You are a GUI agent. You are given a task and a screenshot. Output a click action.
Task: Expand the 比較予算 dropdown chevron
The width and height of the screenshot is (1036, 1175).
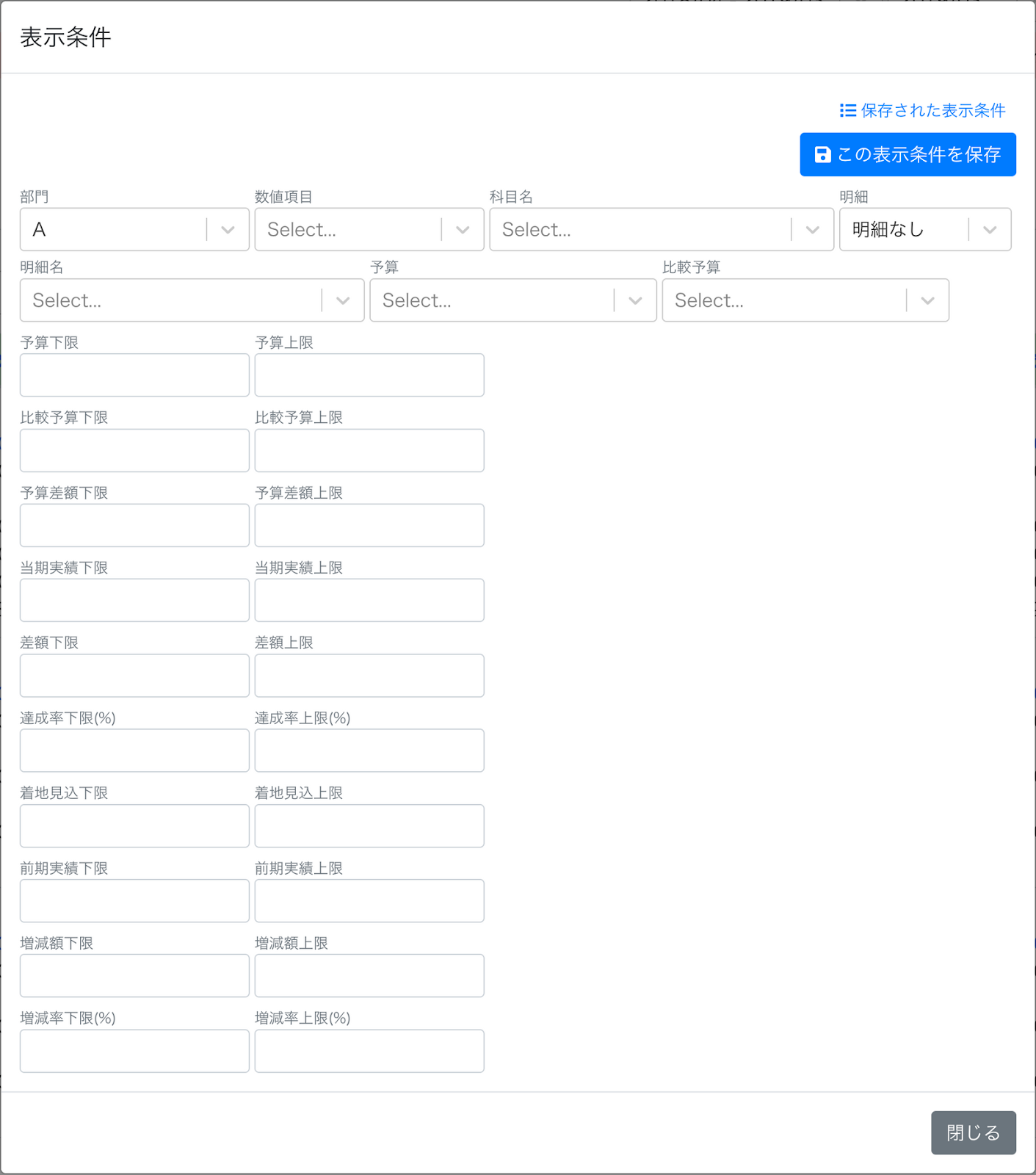click(x=927, y=300)
